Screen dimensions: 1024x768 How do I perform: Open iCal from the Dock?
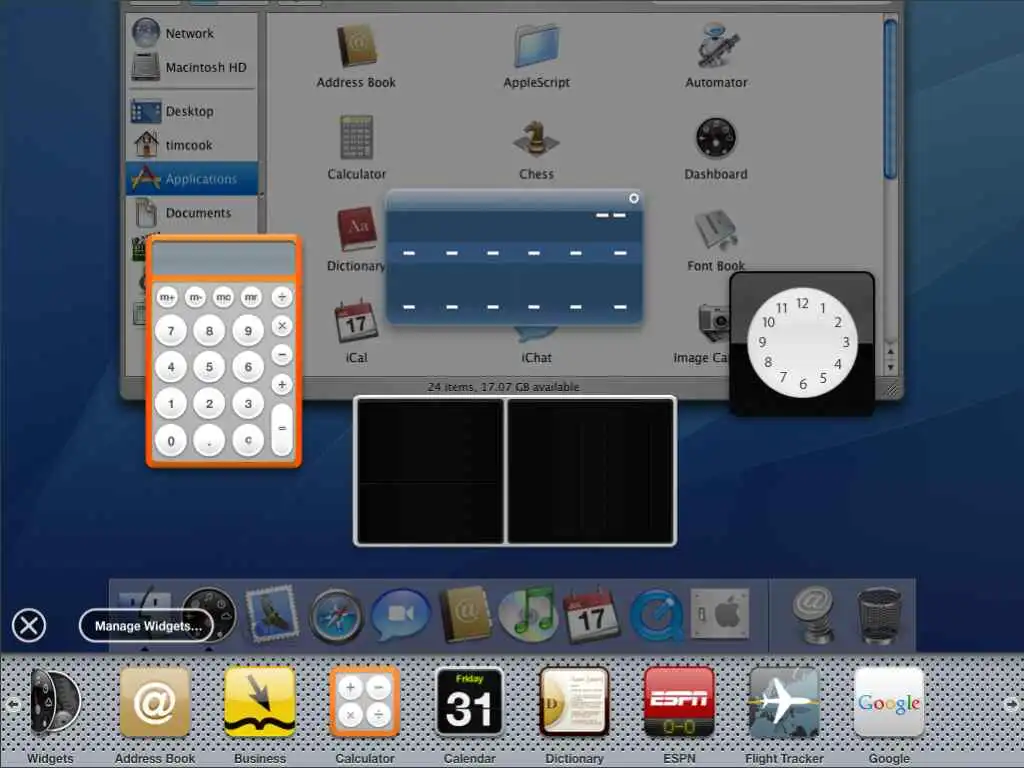pos(592,615)
